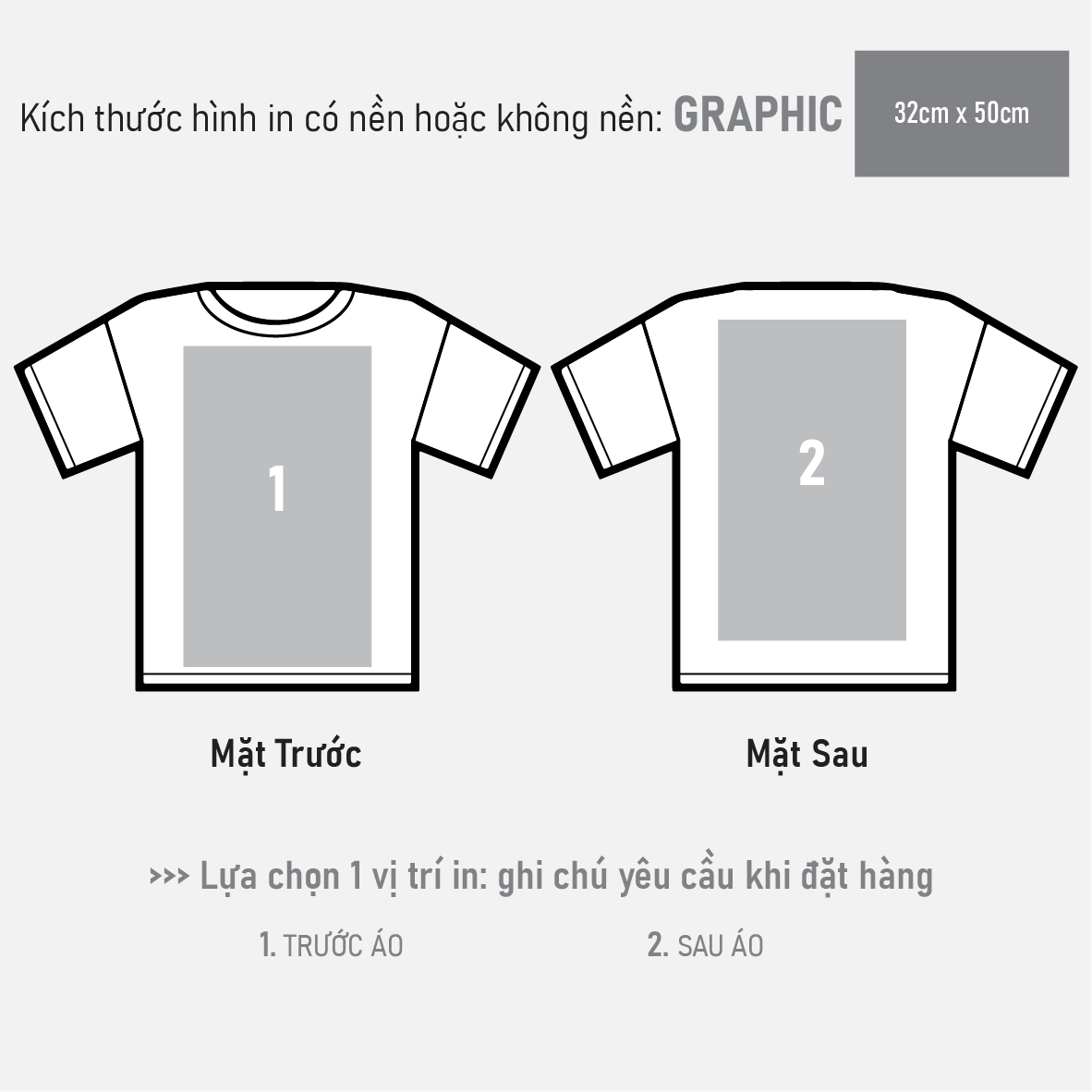Viewport: 1092px width, 1092px height.
Task: Click the right sleeve of front shirt
Action: pos(477,400)
